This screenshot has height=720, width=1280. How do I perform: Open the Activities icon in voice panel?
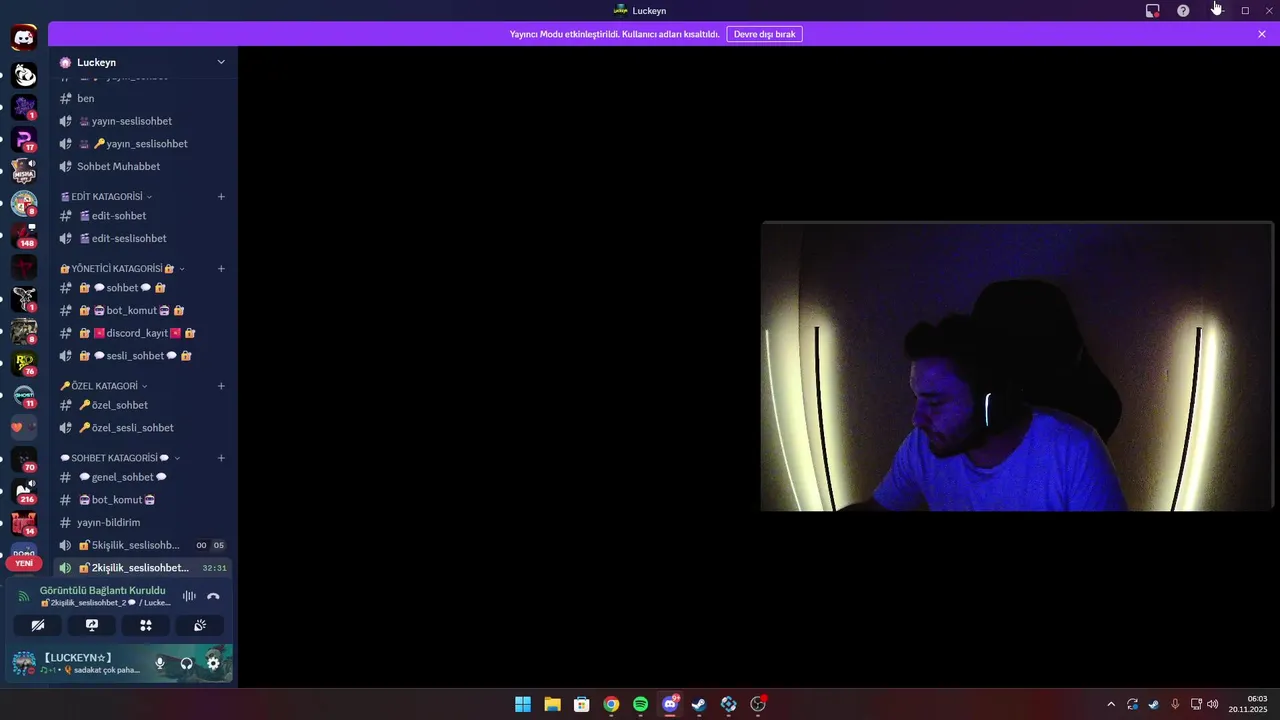coord(146,625)
